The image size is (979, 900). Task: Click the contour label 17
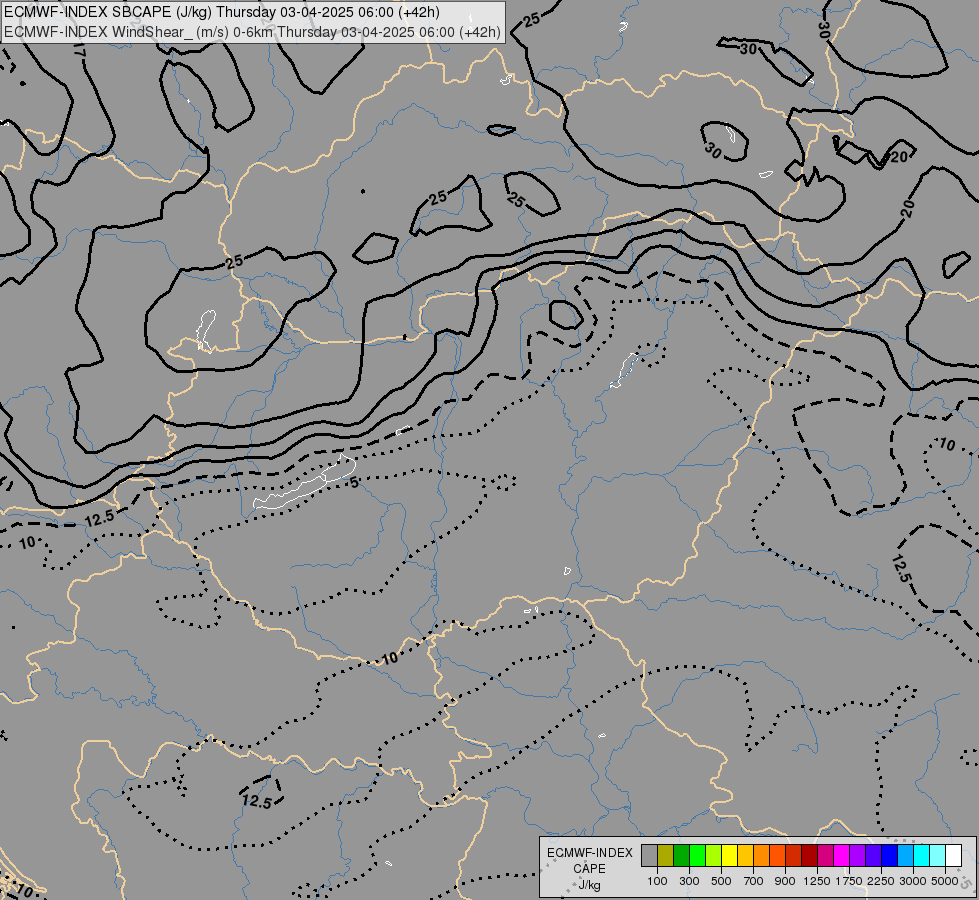(x=79, y=51)
